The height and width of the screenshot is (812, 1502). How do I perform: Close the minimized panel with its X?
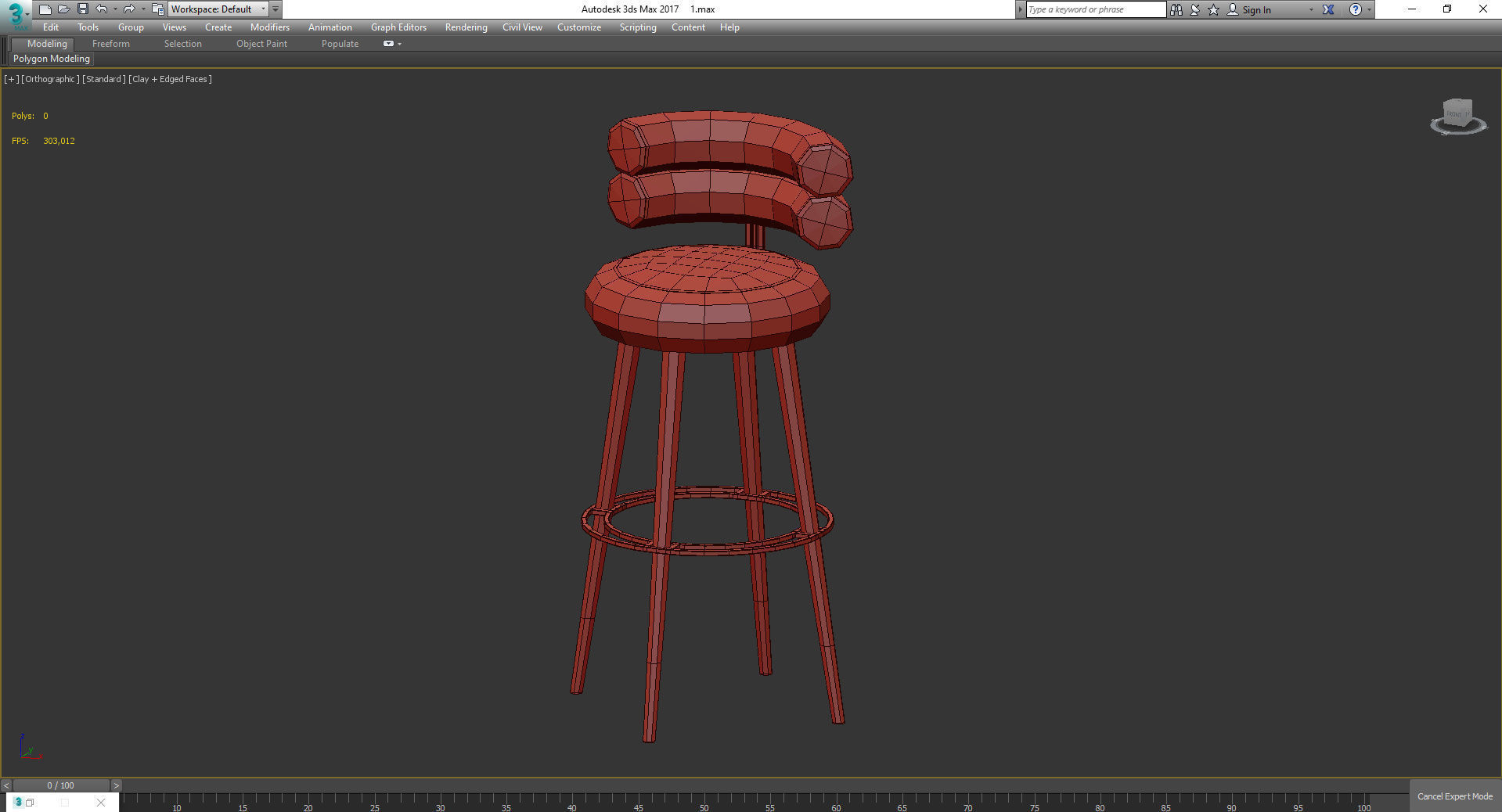tap(101, 803)
